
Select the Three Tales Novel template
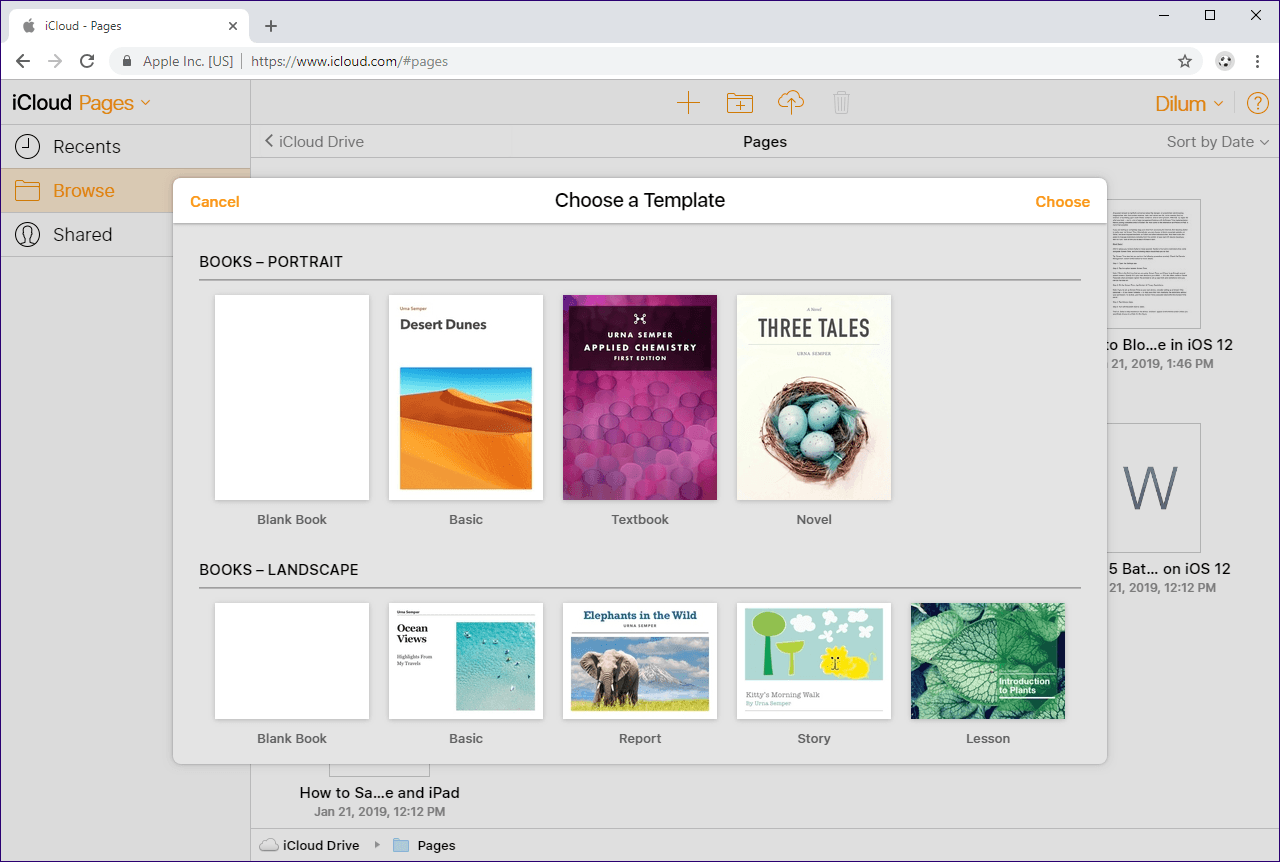point(814,397)
